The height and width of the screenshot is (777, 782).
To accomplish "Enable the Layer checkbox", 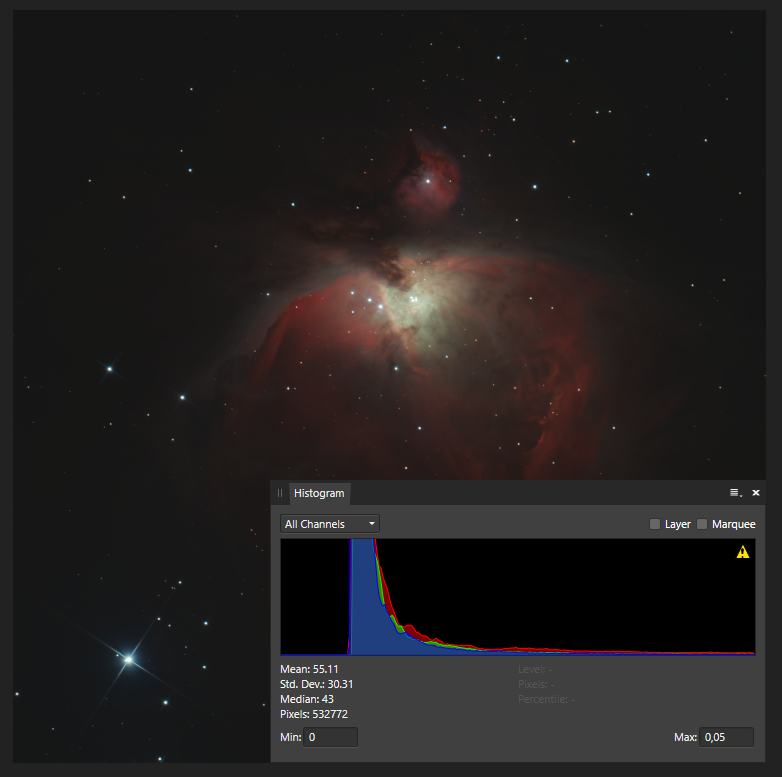I will click(x=655, y=524).
